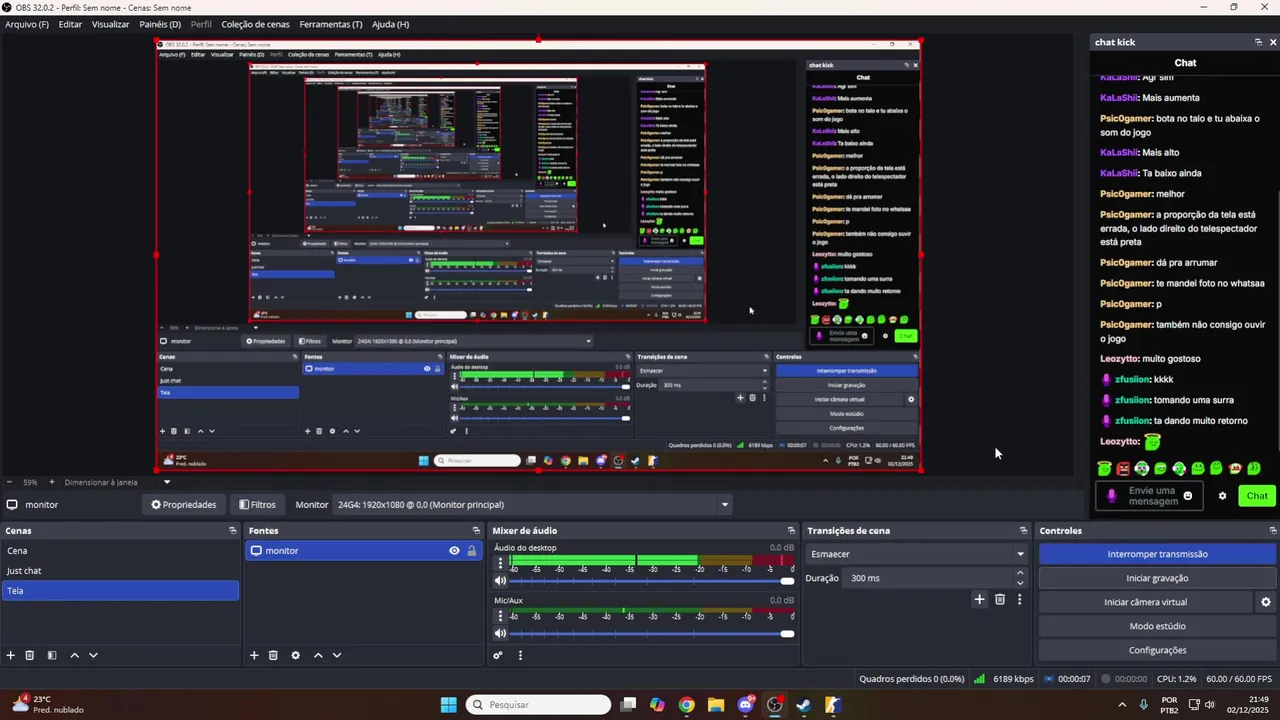This screenshot has height=720, width=1280.
Task: Increase the transition duration with the up stepper
Action: pyautogui.click(x=1020, y=573)
